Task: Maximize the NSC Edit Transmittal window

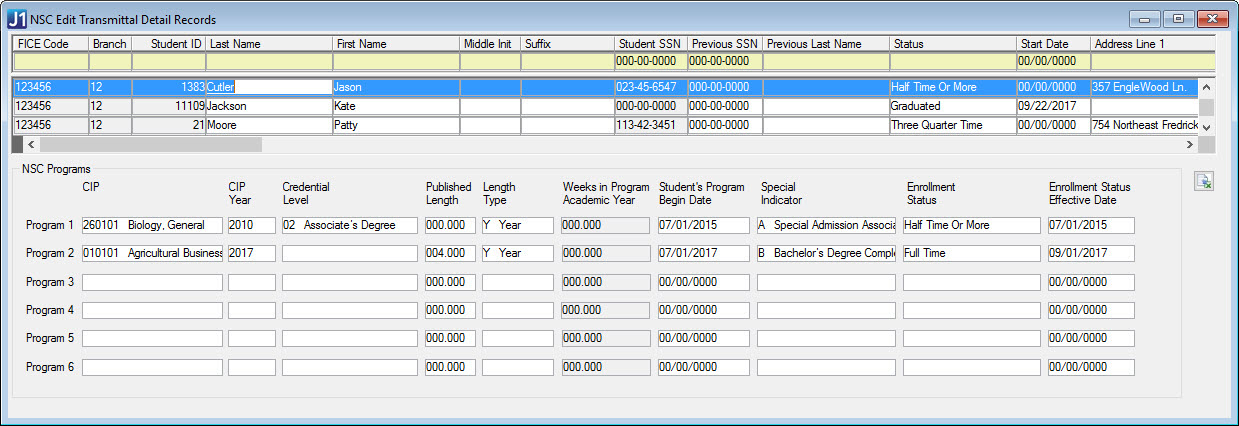Action: [x=1178, y=19]
